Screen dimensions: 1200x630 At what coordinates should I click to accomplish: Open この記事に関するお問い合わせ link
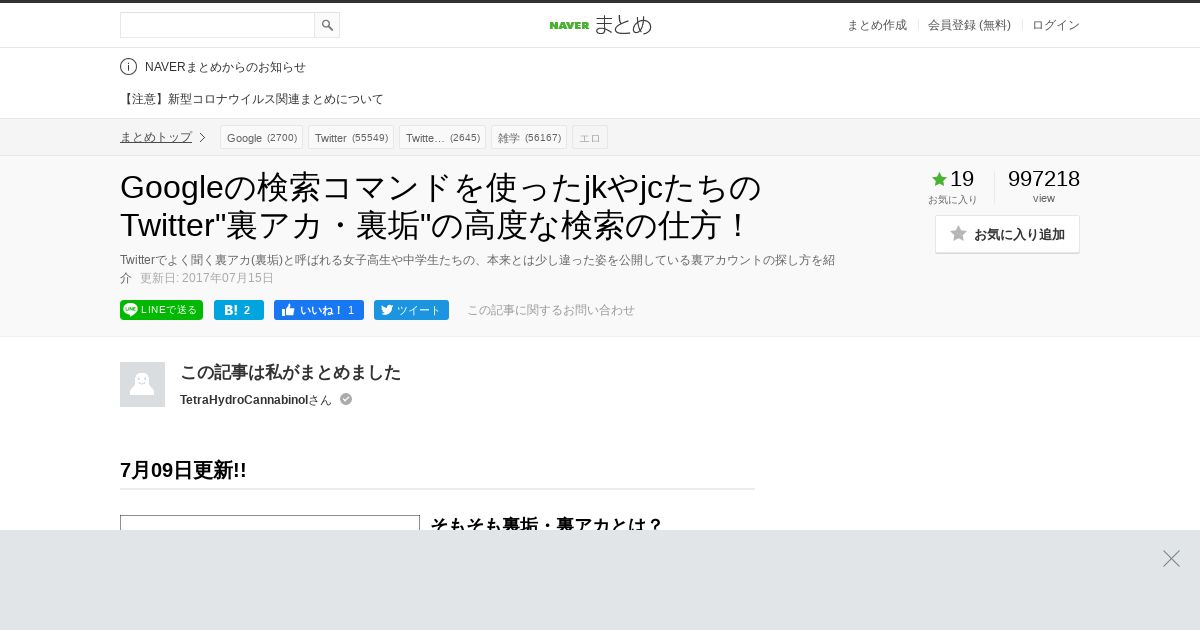(551, 310)
